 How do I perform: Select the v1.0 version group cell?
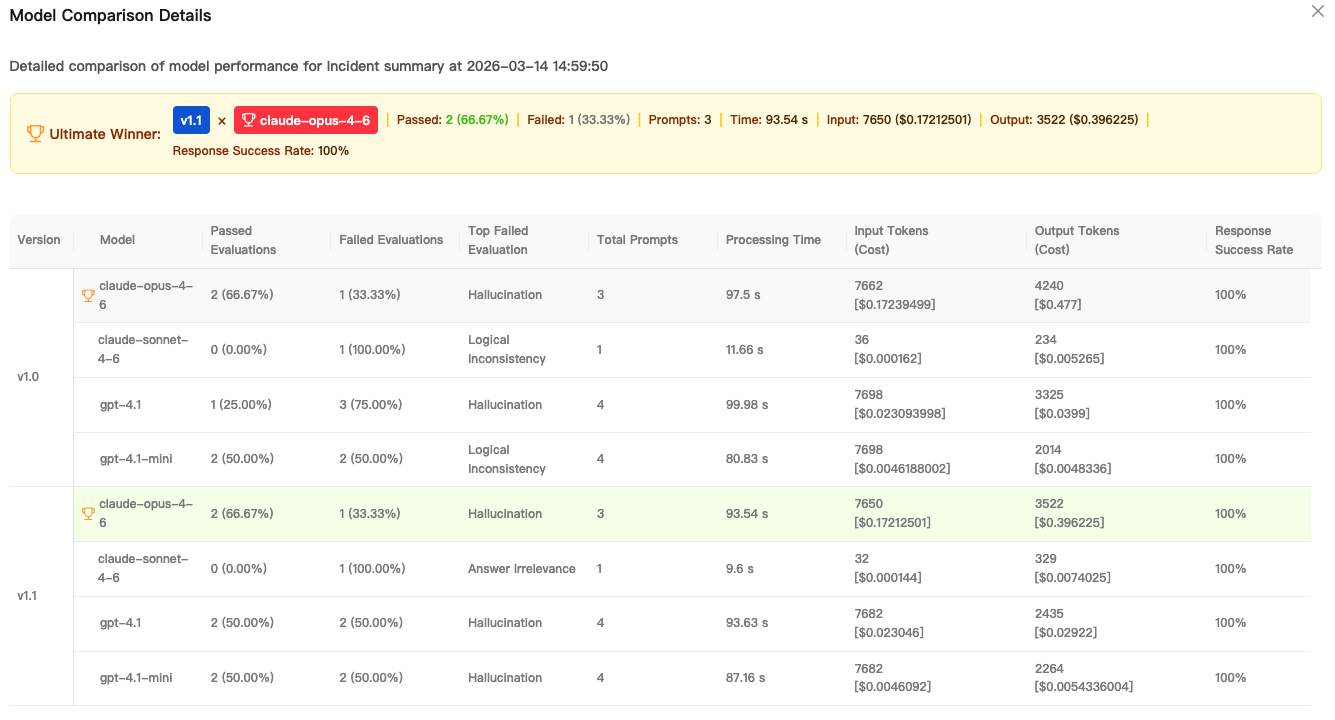(x=29, y=377)
